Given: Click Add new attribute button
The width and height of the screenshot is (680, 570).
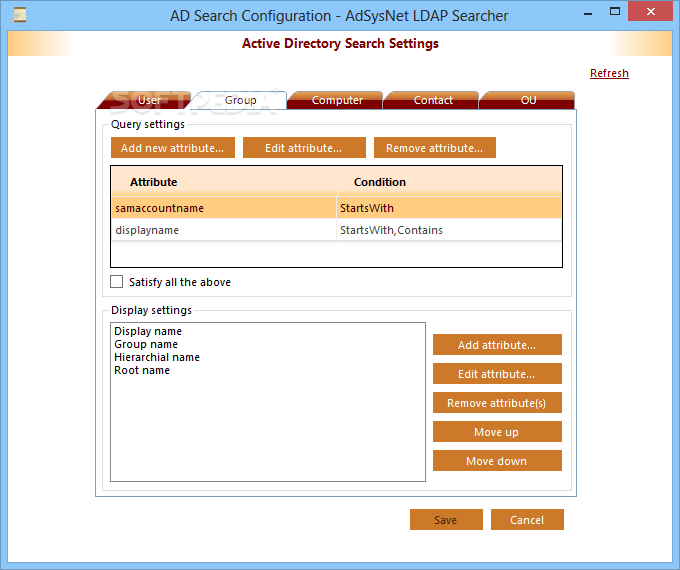Looking at the screenshot, I should (x=173, y=148).
